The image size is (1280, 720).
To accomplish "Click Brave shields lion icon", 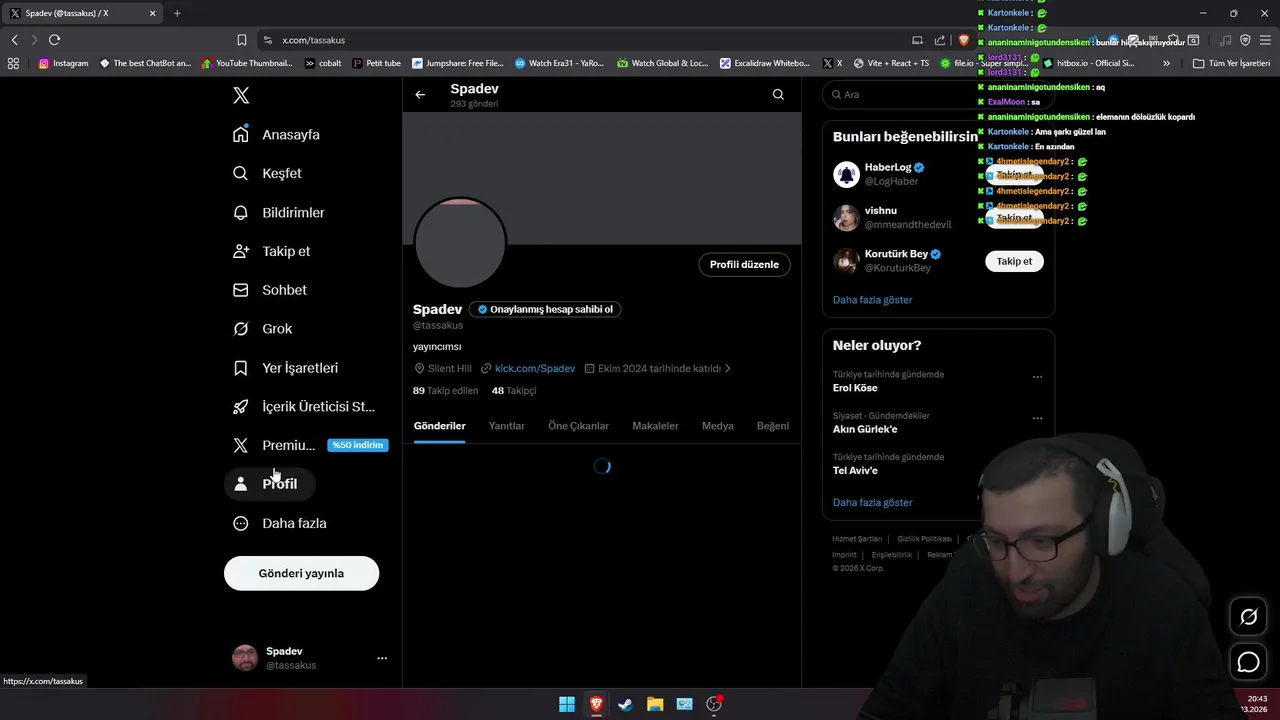I will 964,40.
